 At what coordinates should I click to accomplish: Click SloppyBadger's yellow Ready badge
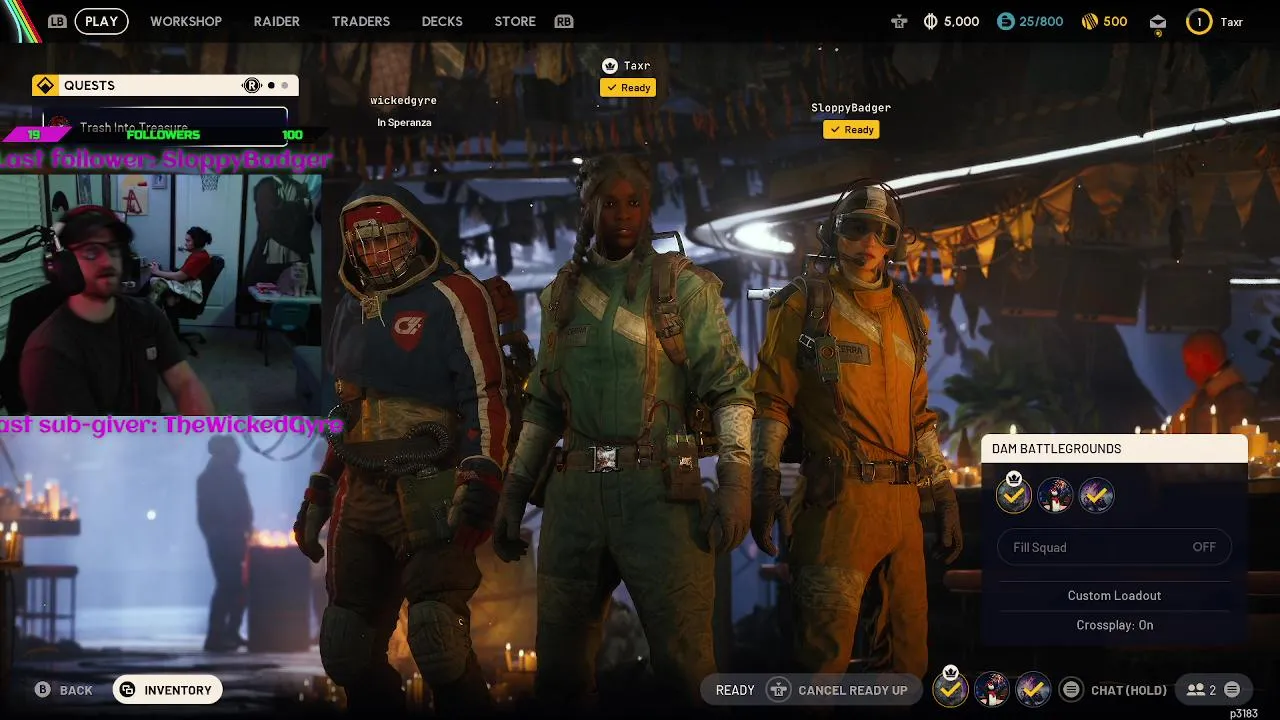click(x=851, y=130)
